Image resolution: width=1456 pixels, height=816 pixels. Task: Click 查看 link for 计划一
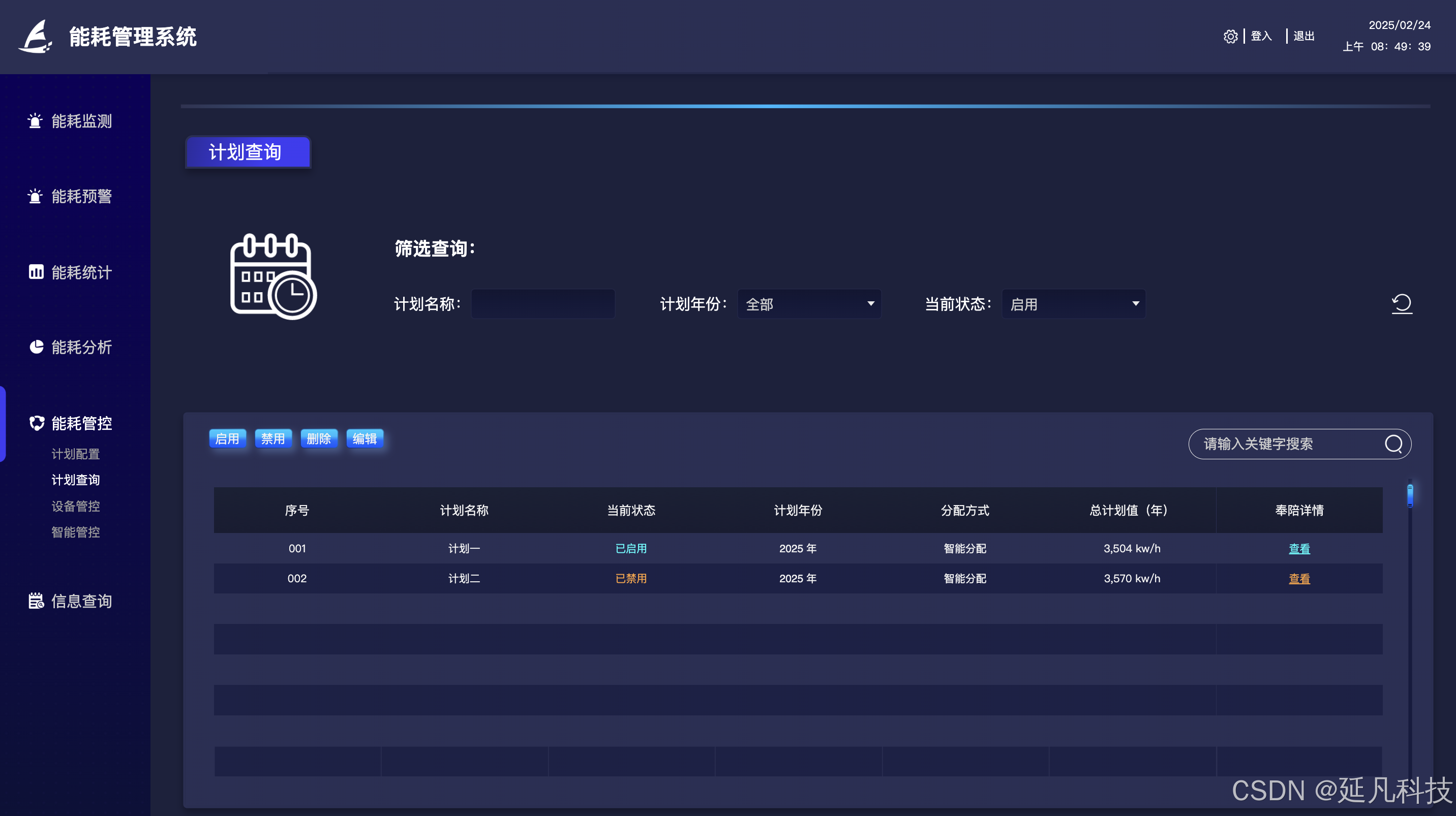(1299, 548)
